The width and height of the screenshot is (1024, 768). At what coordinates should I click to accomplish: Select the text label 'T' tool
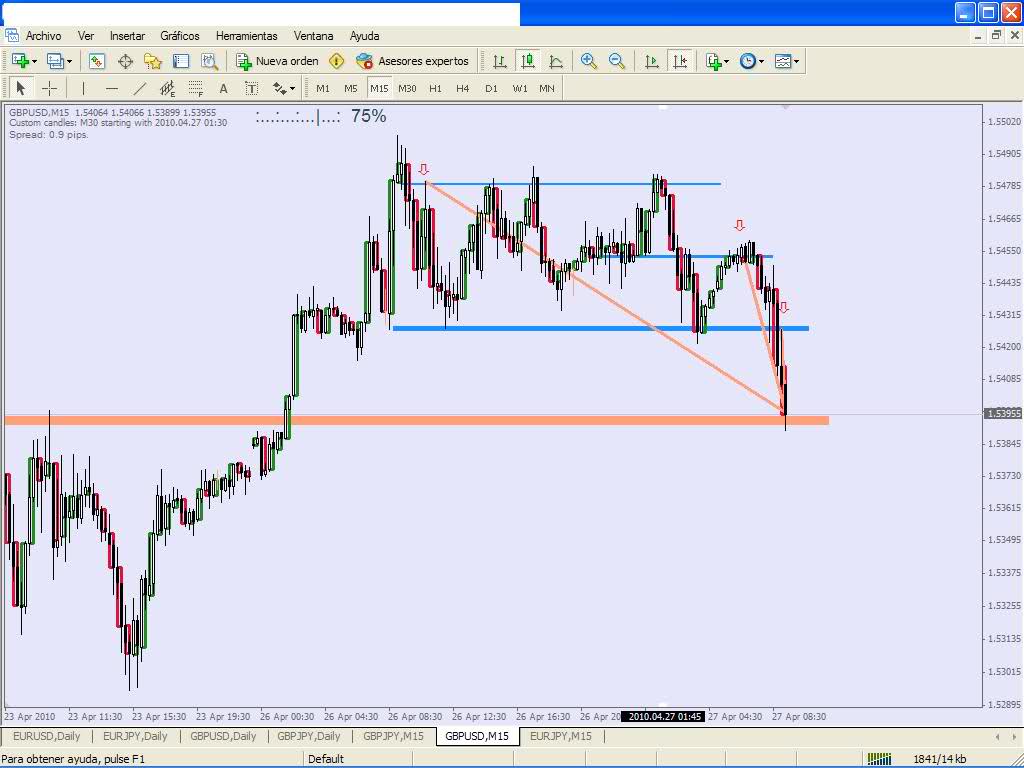(251, 88)
